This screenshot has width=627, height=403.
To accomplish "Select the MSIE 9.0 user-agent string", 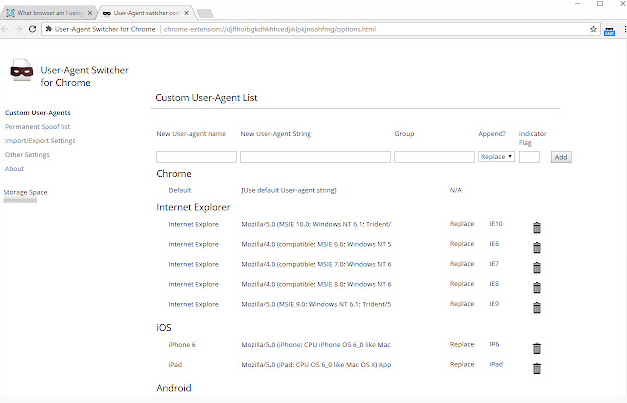I will click(x=316, y=304).
